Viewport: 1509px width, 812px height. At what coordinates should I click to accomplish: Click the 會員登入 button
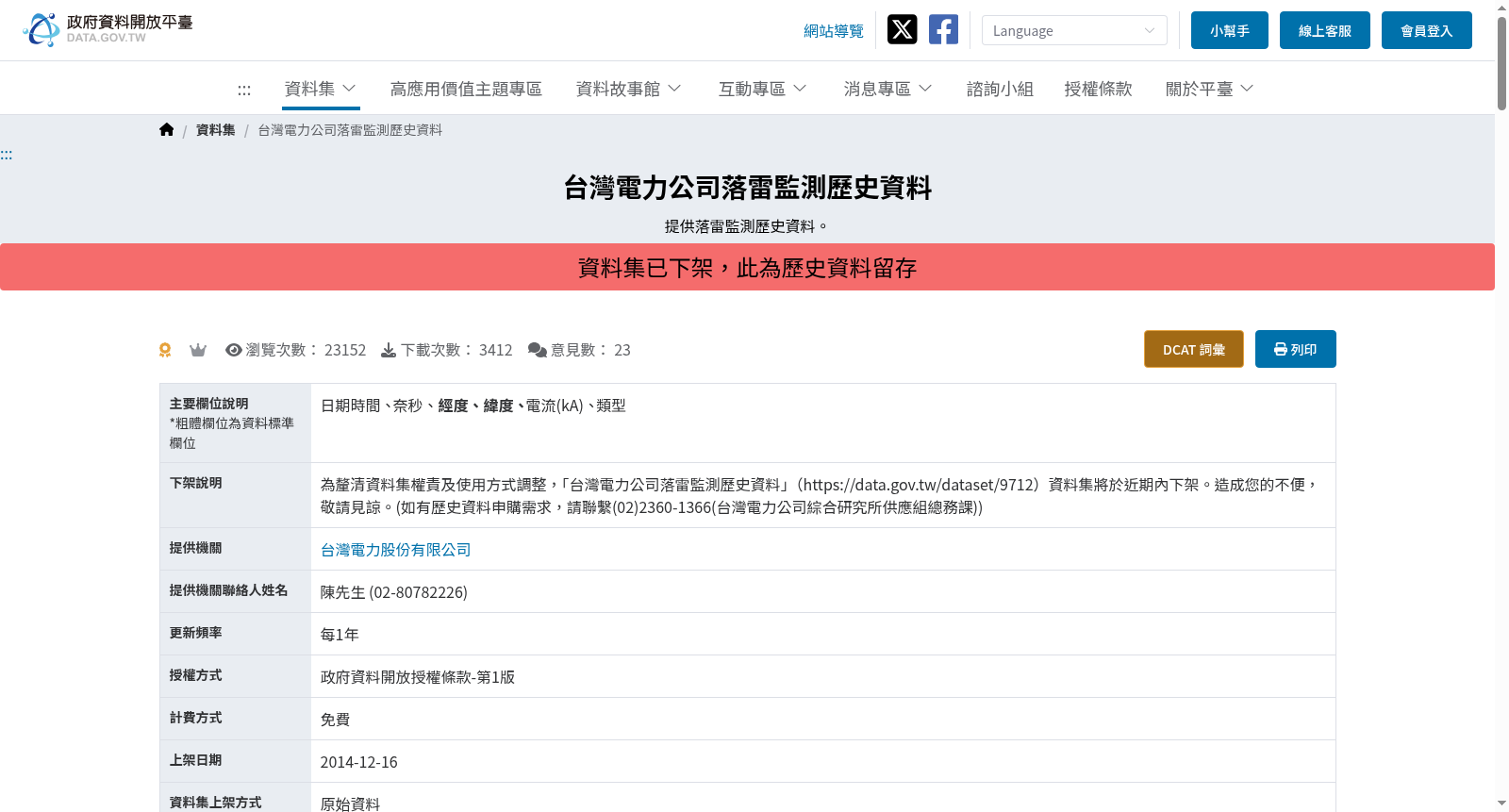(1427, 30)
